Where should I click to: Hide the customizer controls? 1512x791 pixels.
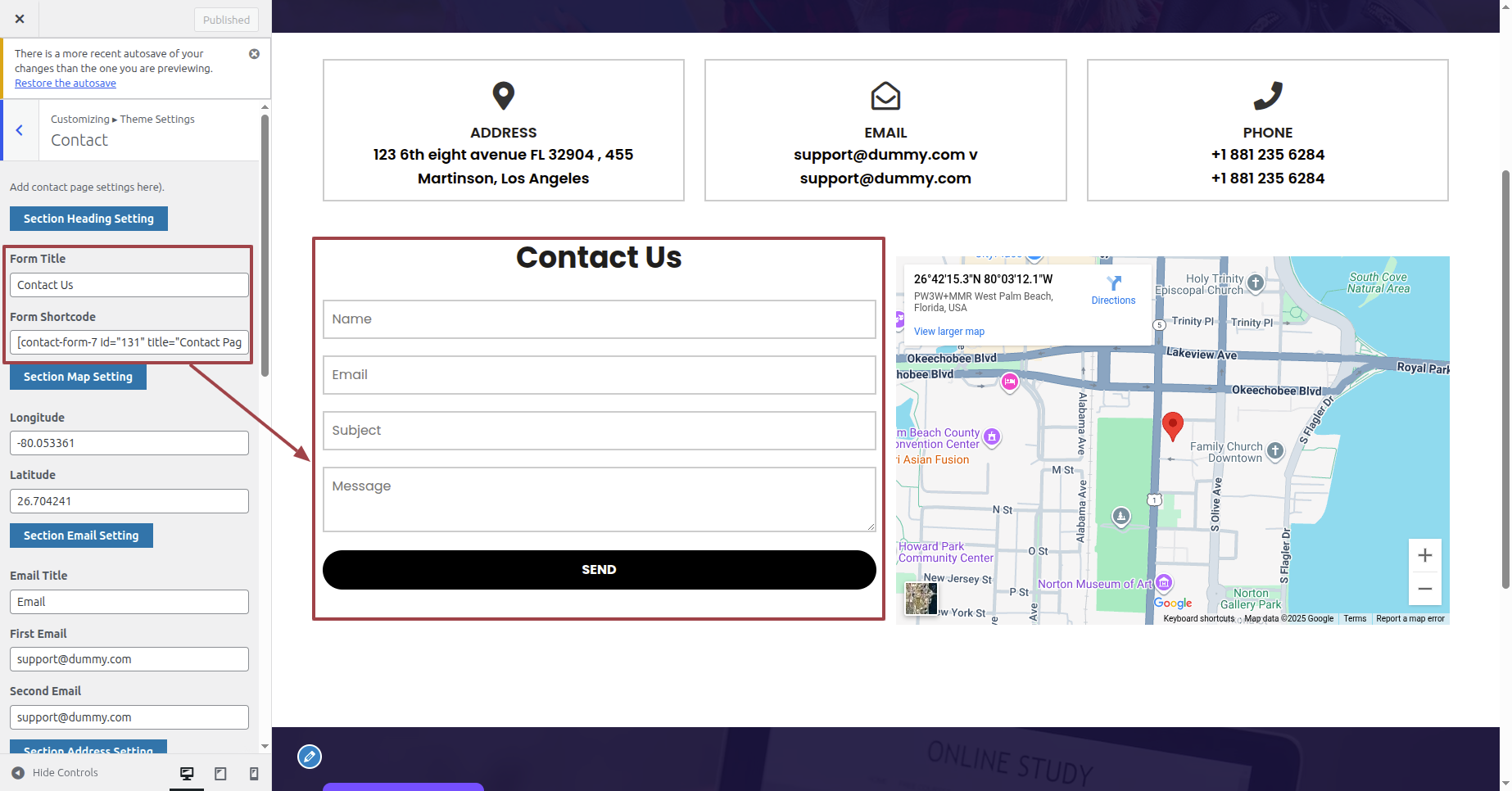[x=55, y=773]
